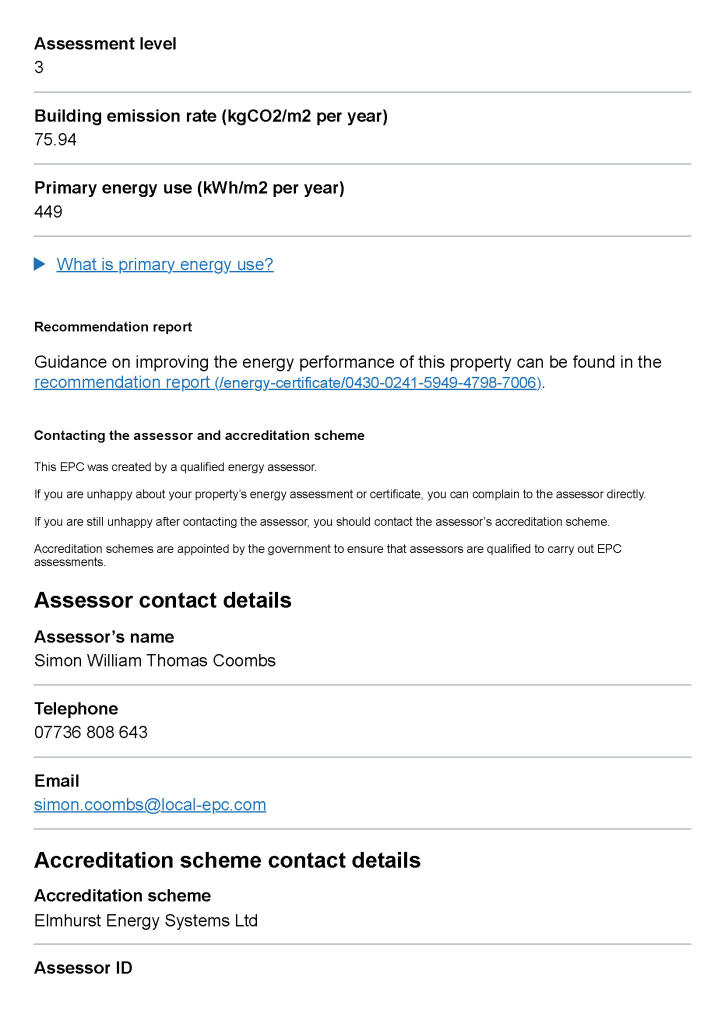
Task: Expand the primary energy use disclosure triangle
Action: pos(40,264)
